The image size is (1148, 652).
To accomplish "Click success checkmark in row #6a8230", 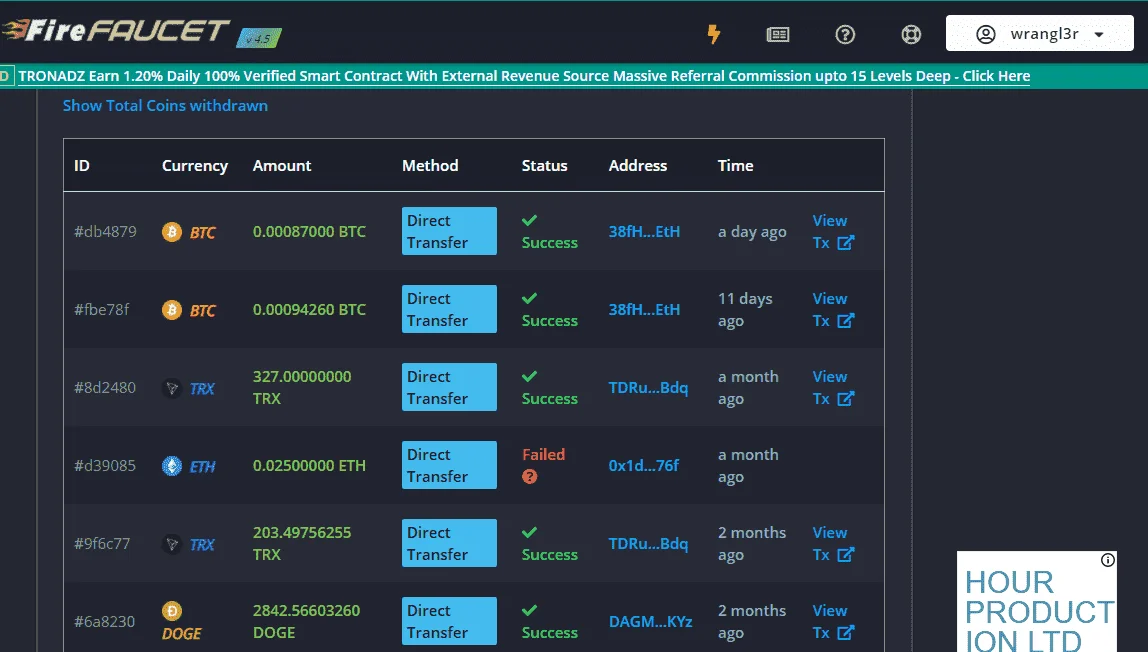I will 529,610.
